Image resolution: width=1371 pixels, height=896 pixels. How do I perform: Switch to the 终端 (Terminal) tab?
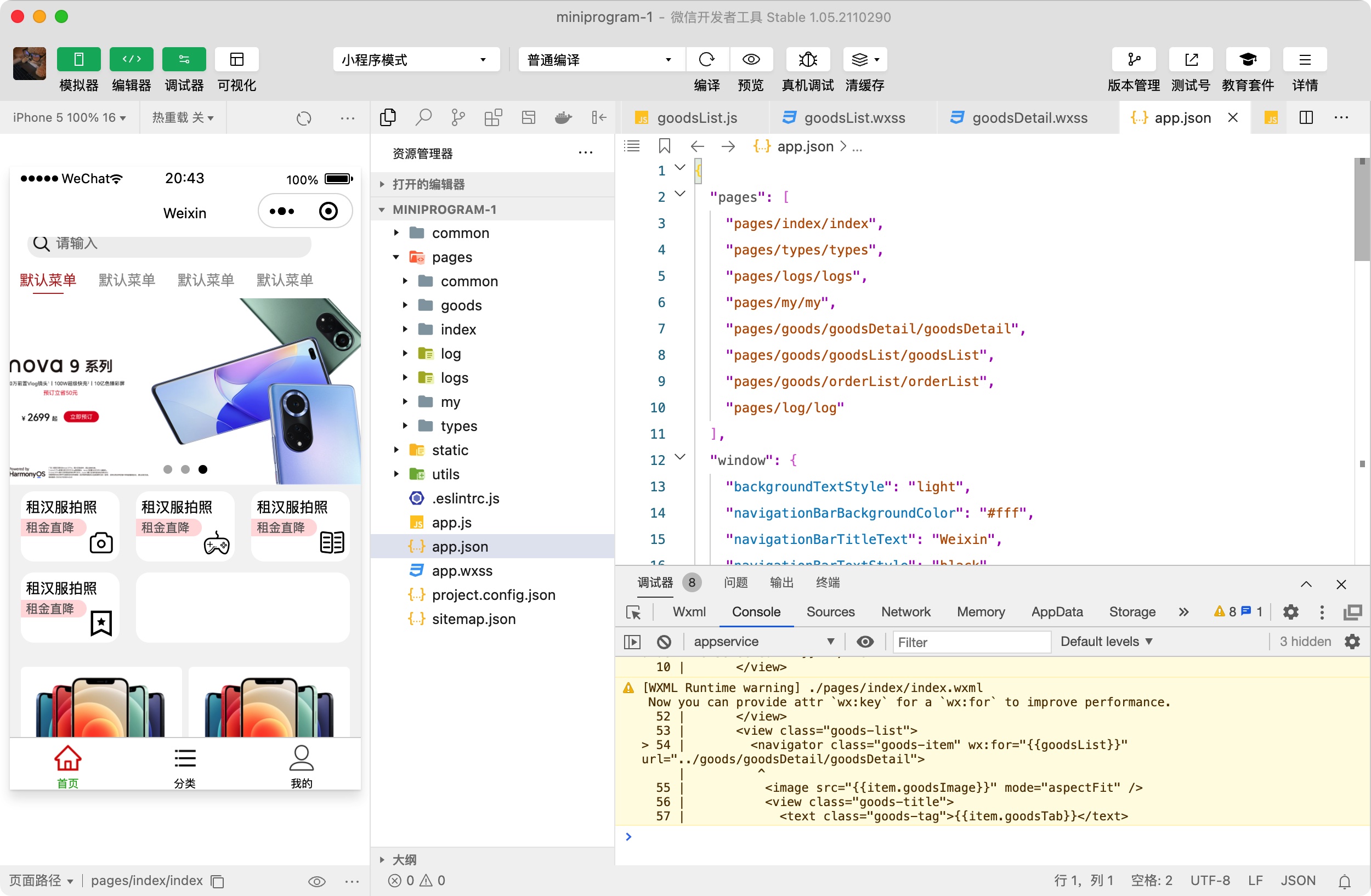[828, 583]
